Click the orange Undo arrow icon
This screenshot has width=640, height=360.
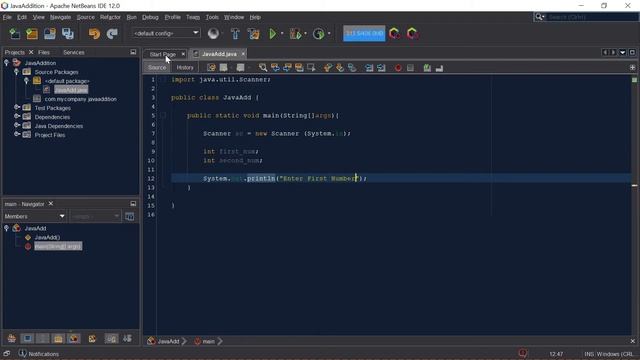coord(94,33)
